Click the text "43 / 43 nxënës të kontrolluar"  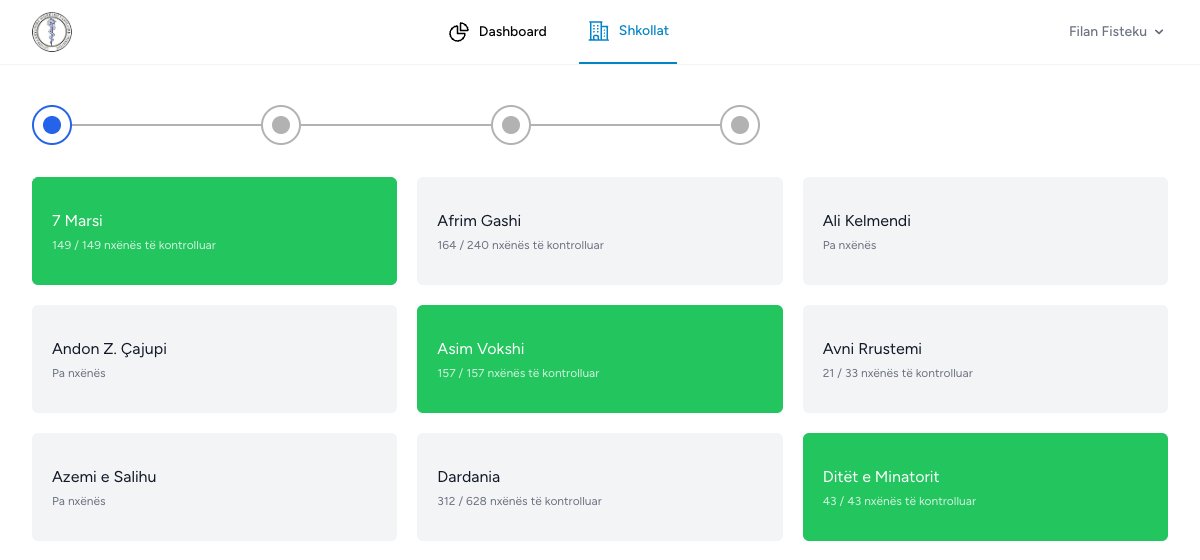(x=899, y=501)
